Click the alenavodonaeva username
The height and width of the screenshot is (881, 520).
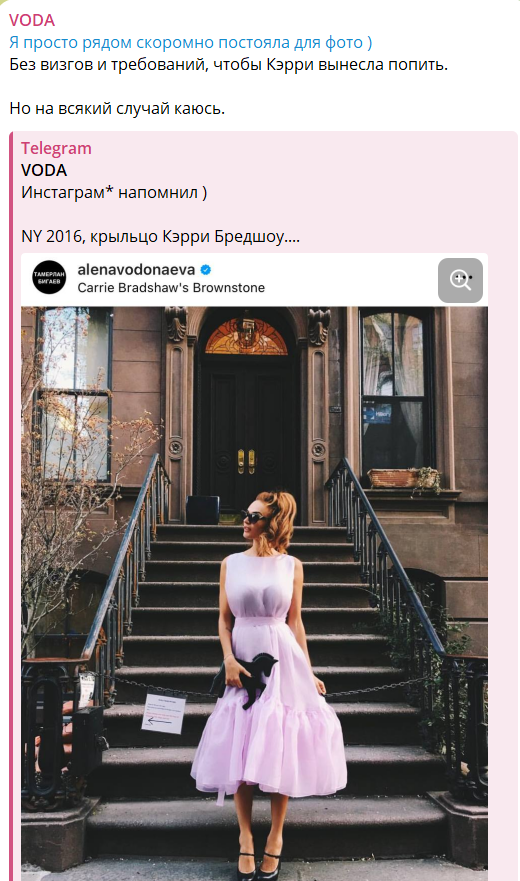[x=136, y=270]
